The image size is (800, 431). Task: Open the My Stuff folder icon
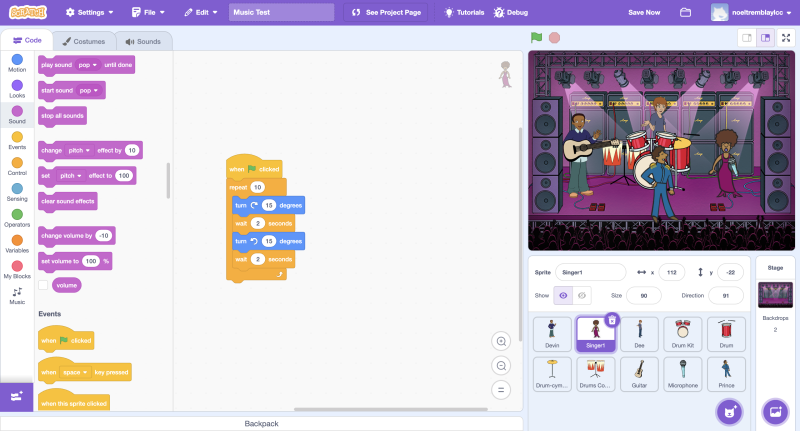[x=685, y=13]
